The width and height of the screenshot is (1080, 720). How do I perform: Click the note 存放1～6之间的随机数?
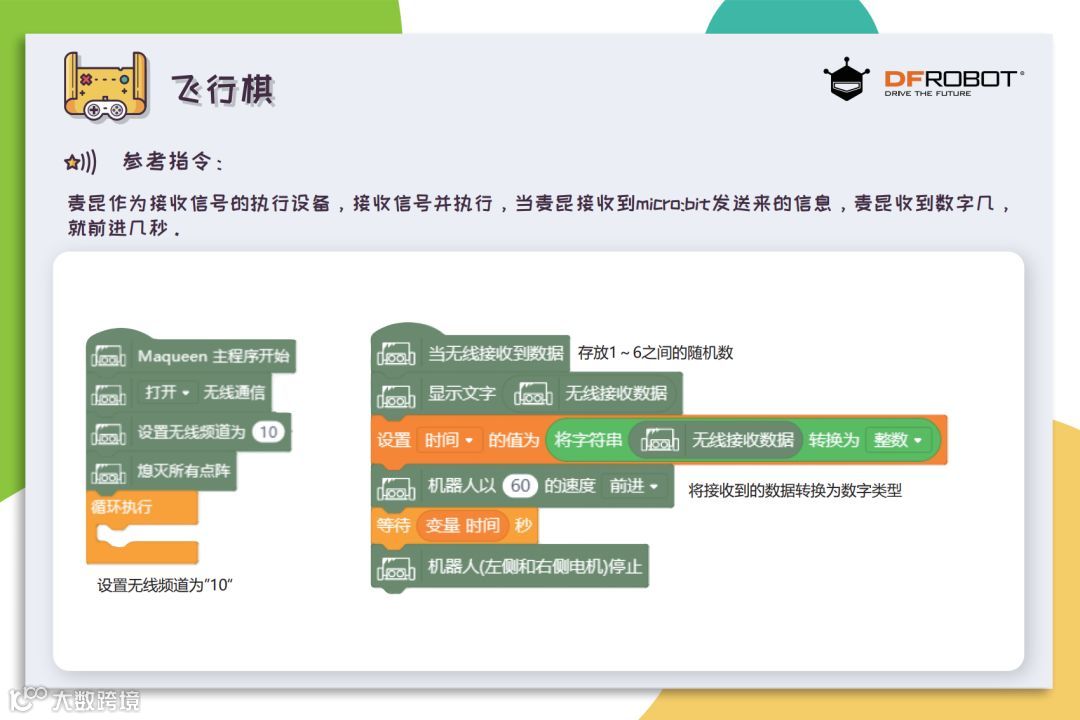655,352
